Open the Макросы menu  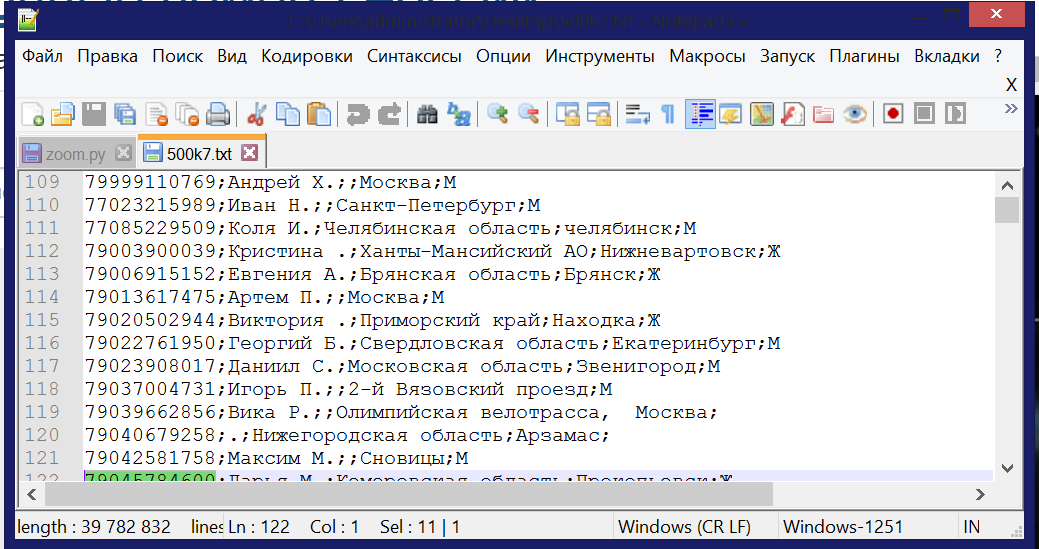(x=707, y=56)
